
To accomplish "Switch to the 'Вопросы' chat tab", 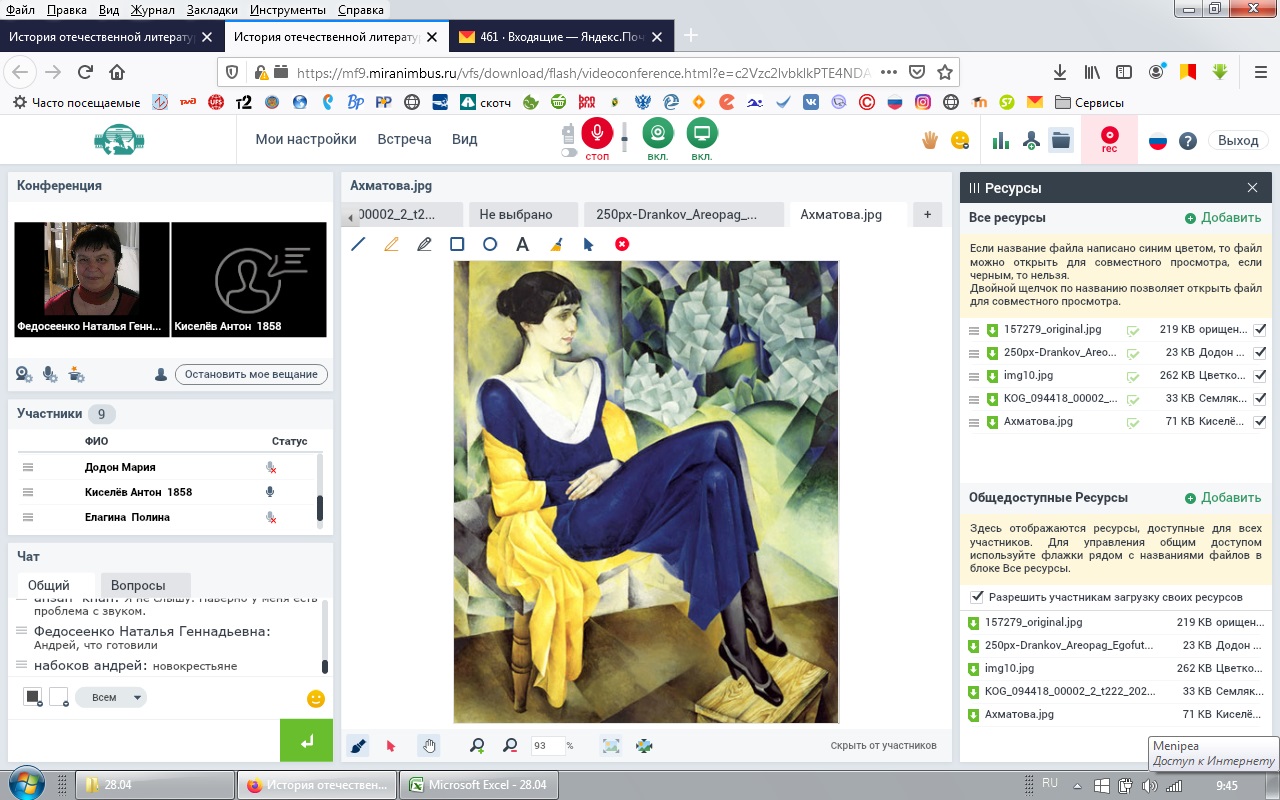I will tap(138, 585).
